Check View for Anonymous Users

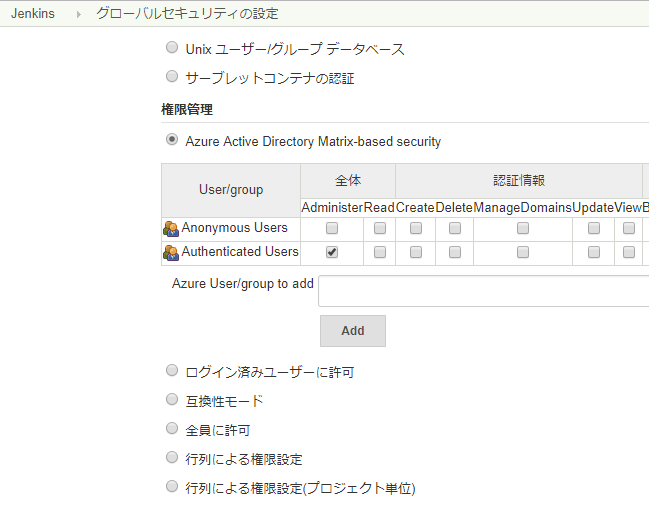pos(629,228)
